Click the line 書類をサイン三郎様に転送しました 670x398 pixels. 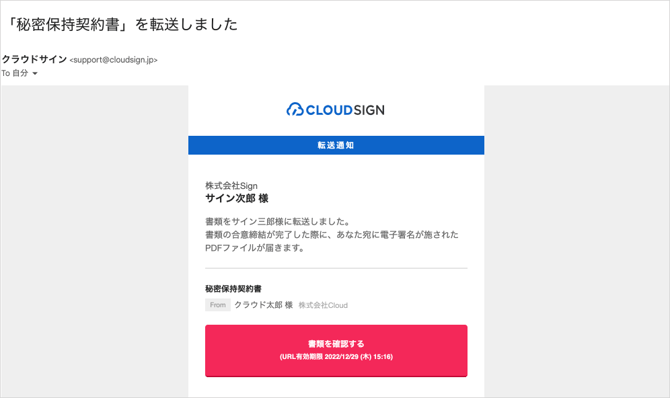click(278, 221)
